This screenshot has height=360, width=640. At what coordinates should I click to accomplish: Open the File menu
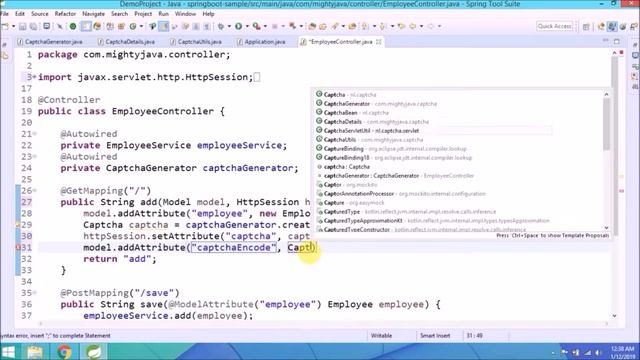4,14
